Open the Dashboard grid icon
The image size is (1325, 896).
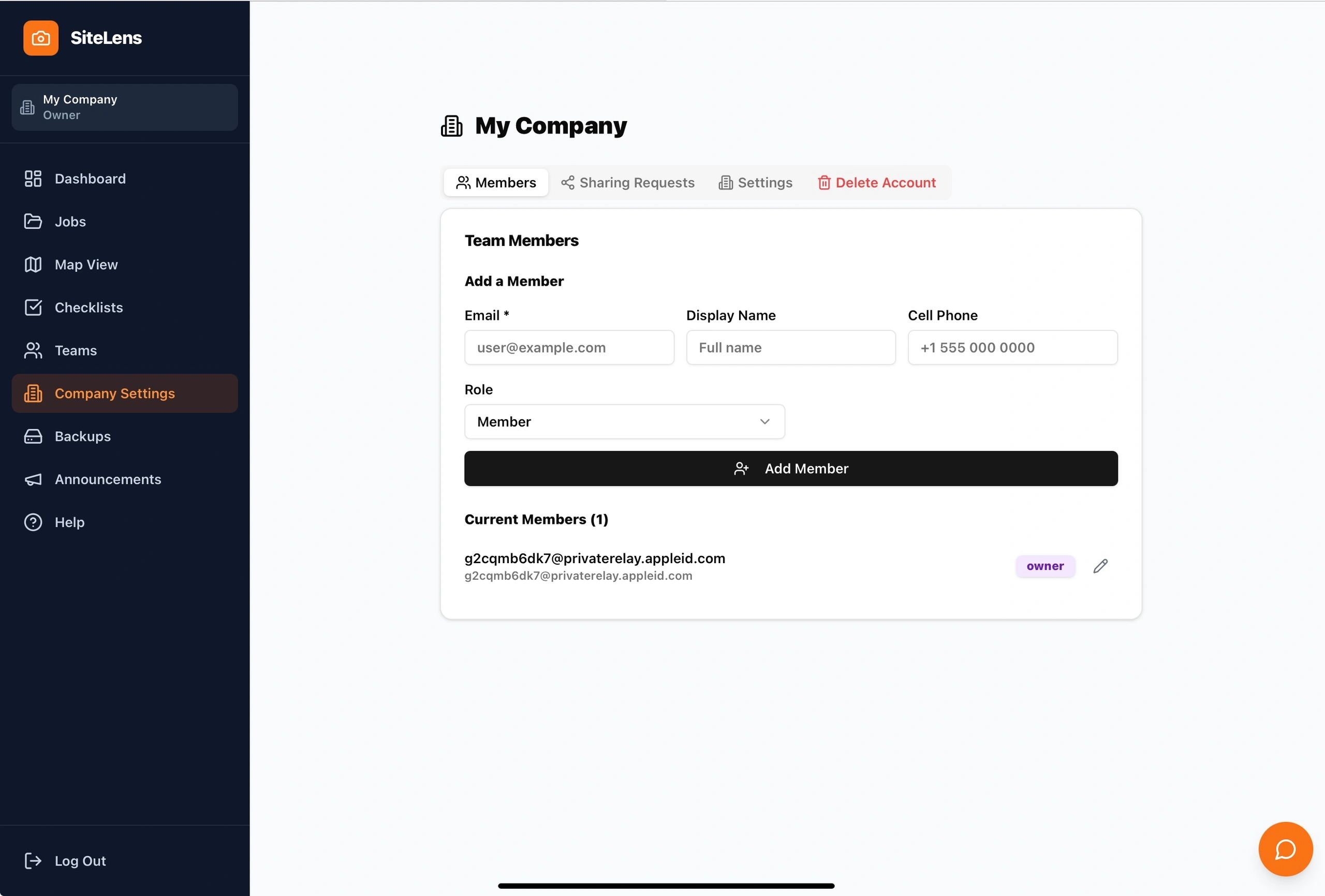[33, 179]
